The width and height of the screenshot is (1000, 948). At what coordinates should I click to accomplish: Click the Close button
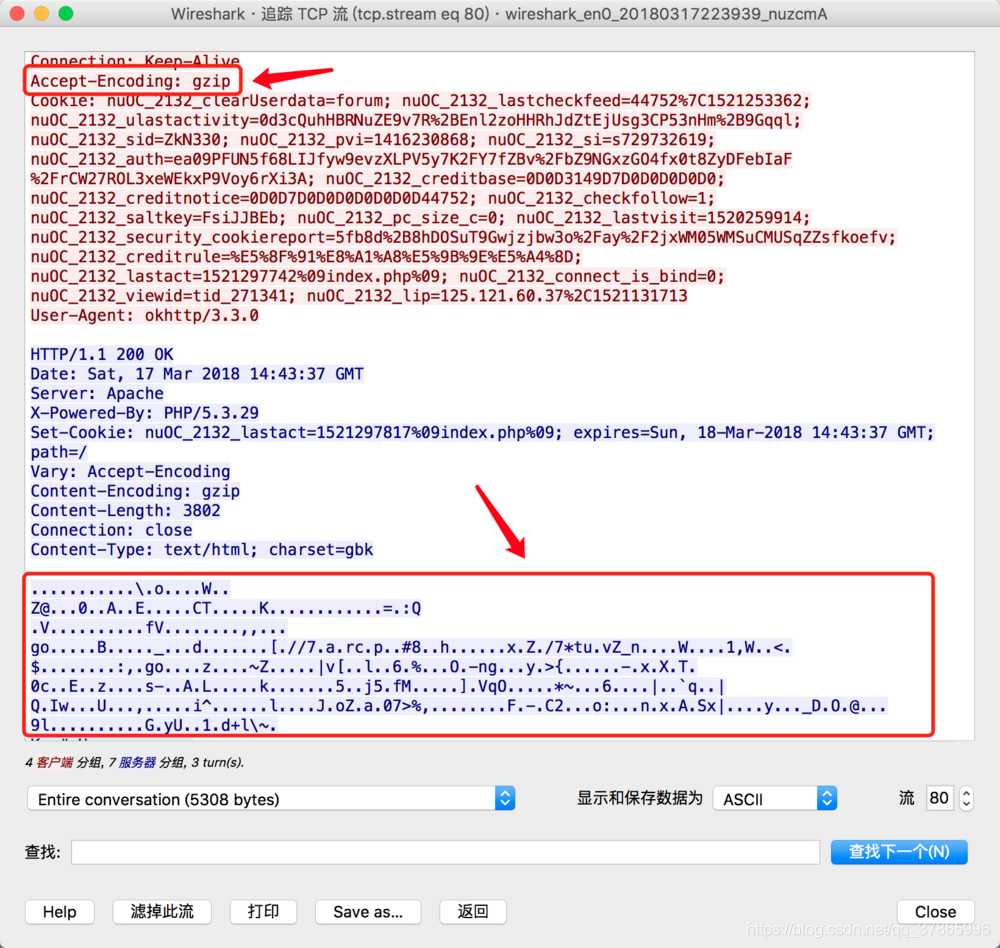(935, 912)
